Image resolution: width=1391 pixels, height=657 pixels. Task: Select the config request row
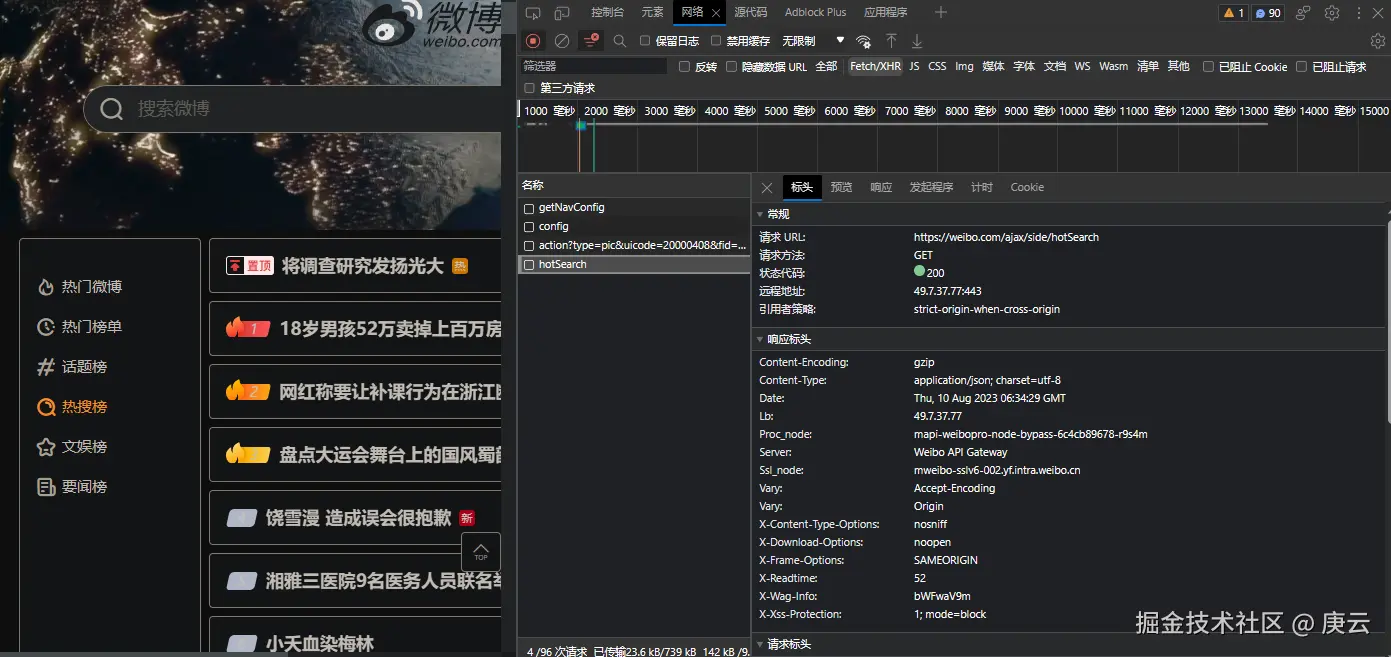point(634,227)
